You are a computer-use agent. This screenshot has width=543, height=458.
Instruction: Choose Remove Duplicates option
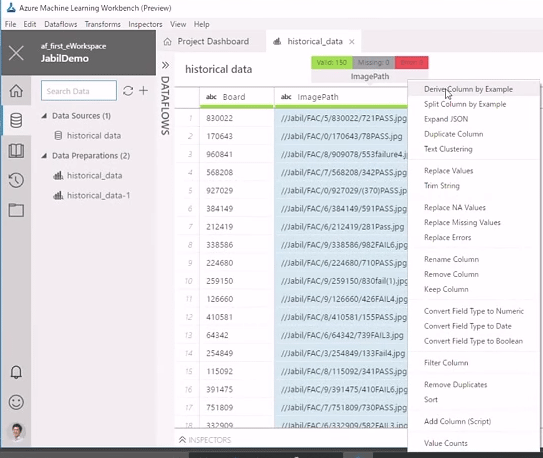click(455, 384)
